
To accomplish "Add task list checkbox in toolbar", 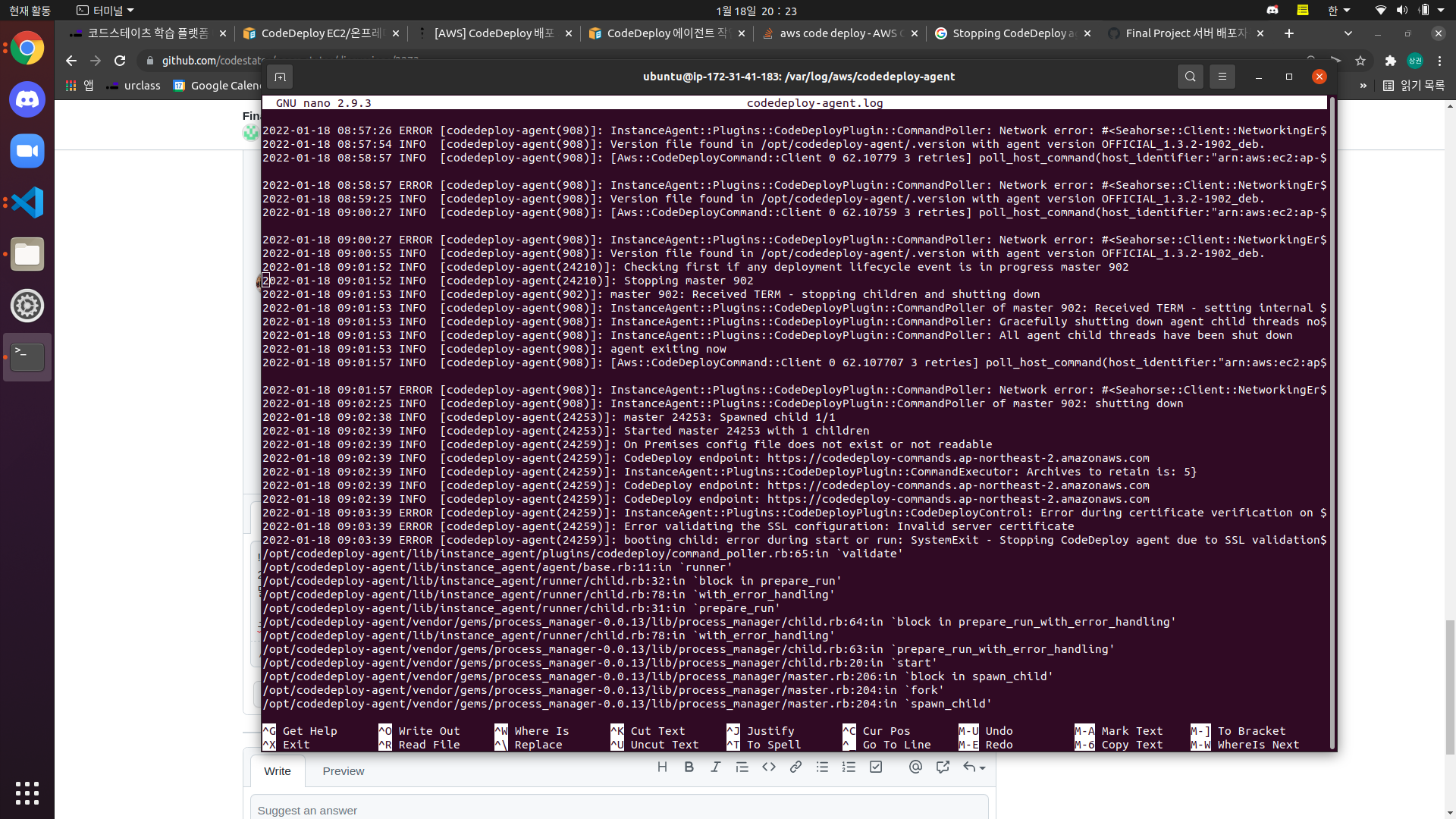I will (x=876, y=767).
